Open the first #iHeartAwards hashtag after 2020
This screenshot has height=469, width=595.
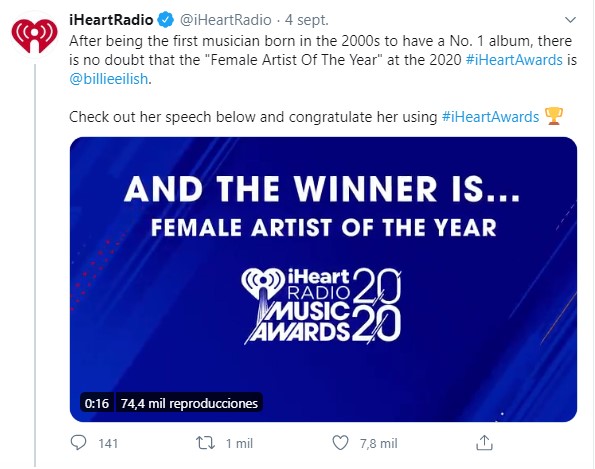(514, 60)
